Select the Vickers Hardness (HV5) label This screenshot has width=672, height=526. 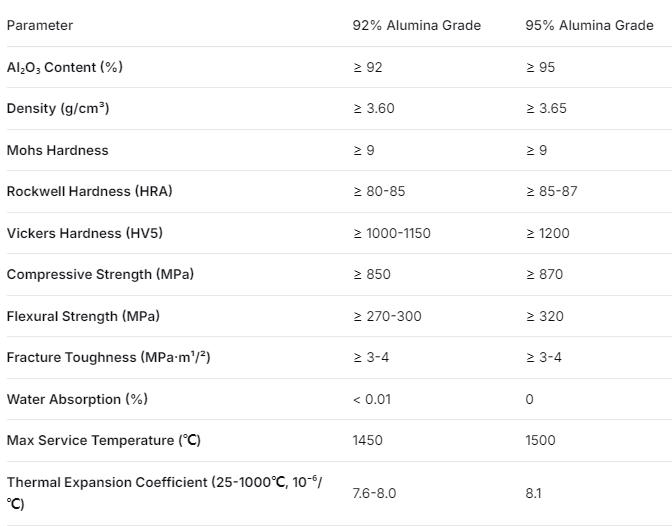[85, 233]
